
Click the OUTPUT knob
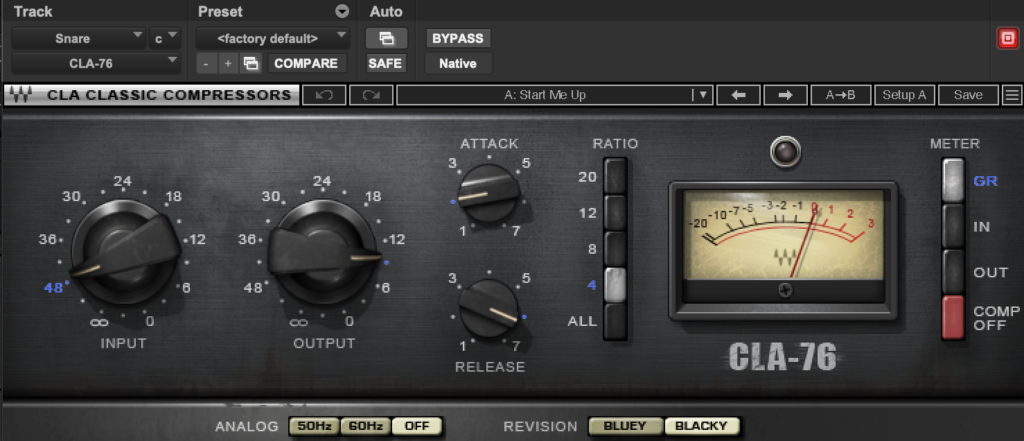pos(323,252)
